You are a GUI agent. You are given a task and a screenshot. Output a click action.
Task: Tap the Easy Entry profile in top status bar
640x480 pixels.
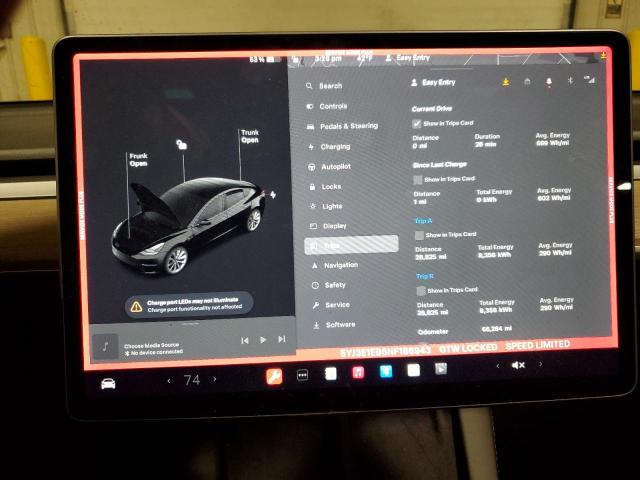[x=408, y=58]
